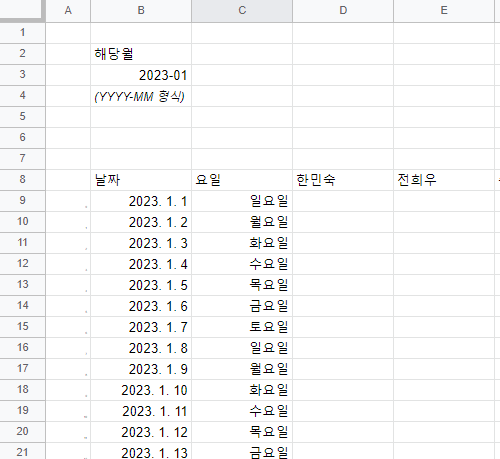Select row 14 header
The image size is (500, 459).
tap(22, 306)
